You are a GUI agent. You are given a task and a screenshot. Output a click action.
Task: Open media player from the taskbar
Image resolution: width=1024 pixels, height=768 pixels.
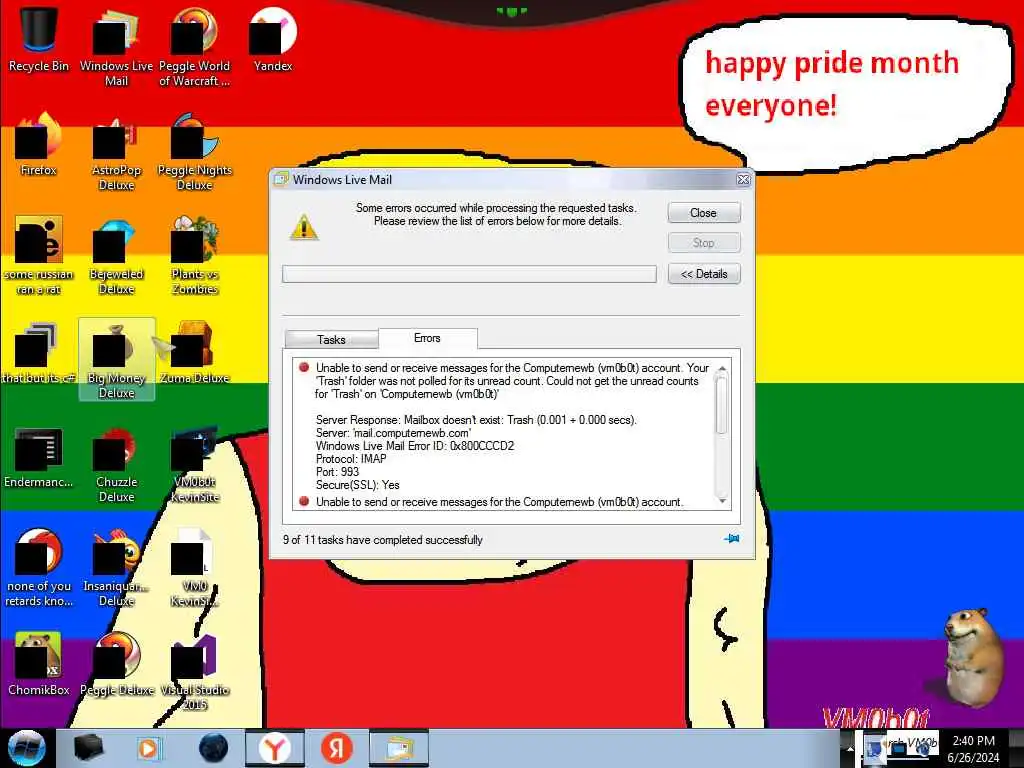point(149,748)
